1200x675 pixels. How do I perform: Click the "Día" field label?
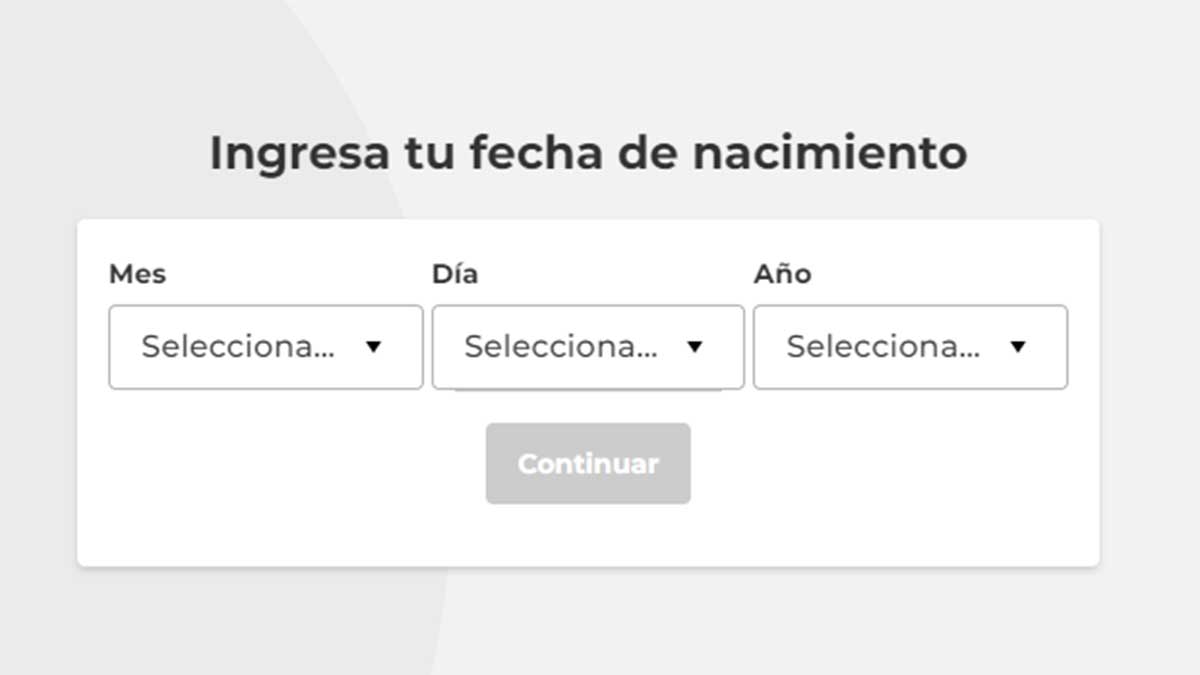pyautogui.click(x=455, y=274)
